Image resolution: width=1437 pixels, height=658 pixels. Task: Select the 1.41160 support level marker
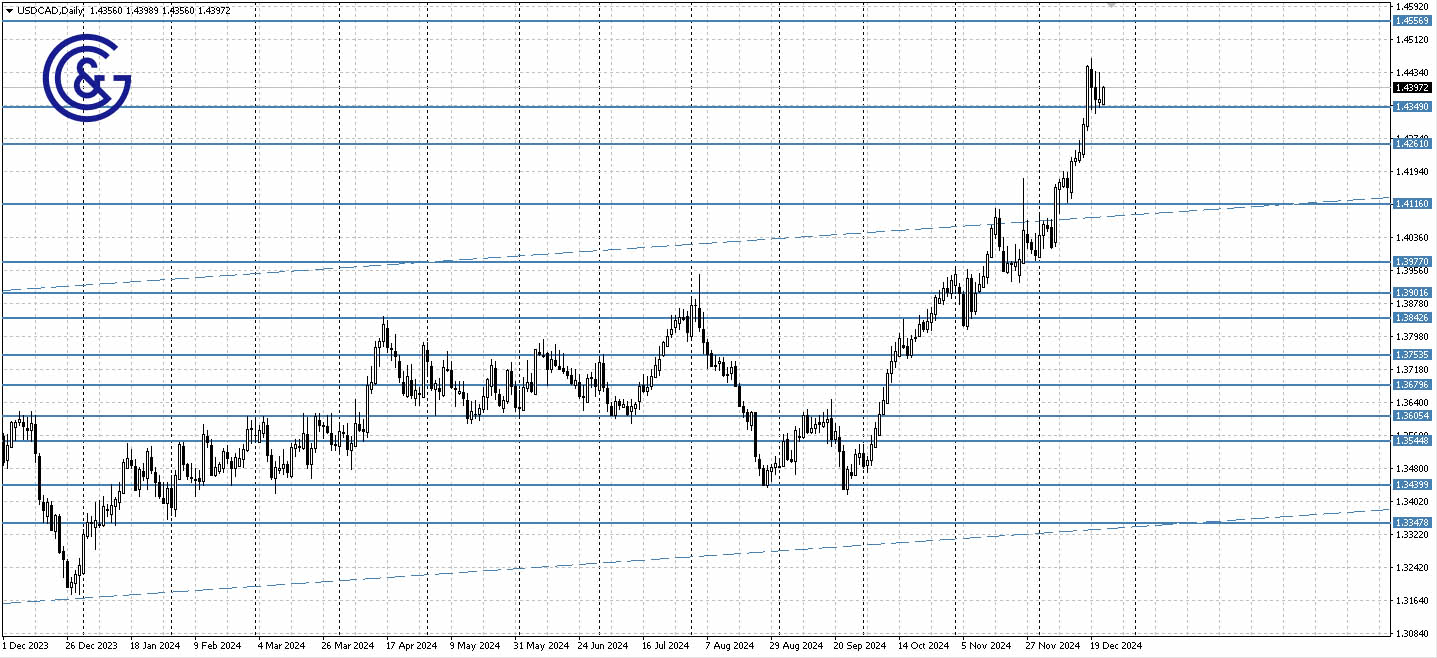tap(1413, 203)
